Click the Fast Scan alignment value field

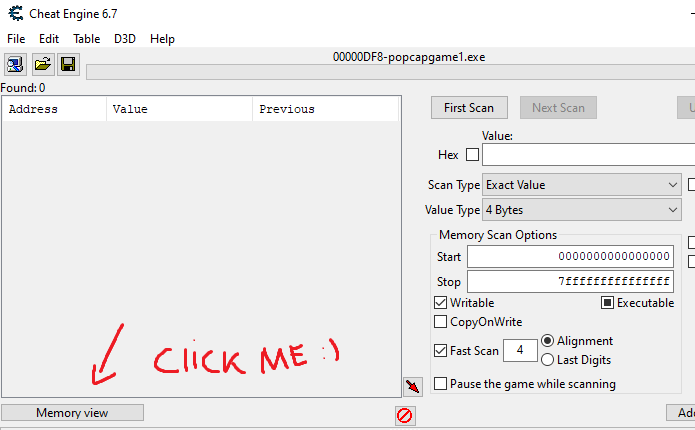[x=520, y=351]
